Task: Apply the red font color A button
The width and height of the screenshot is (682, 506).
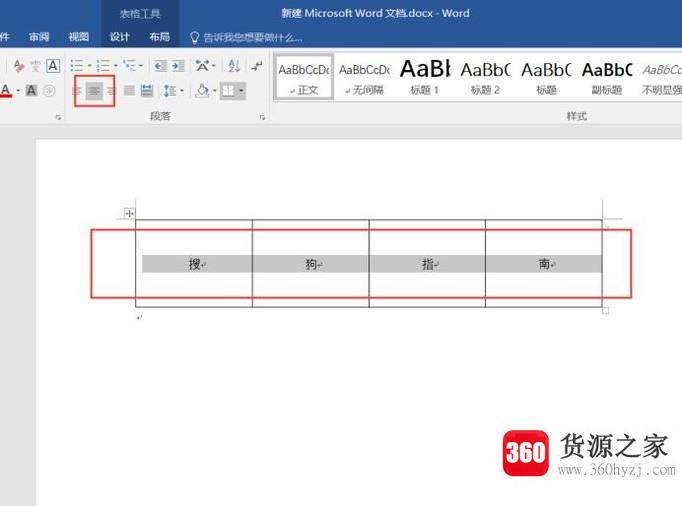Action: (x=6, y=90)
